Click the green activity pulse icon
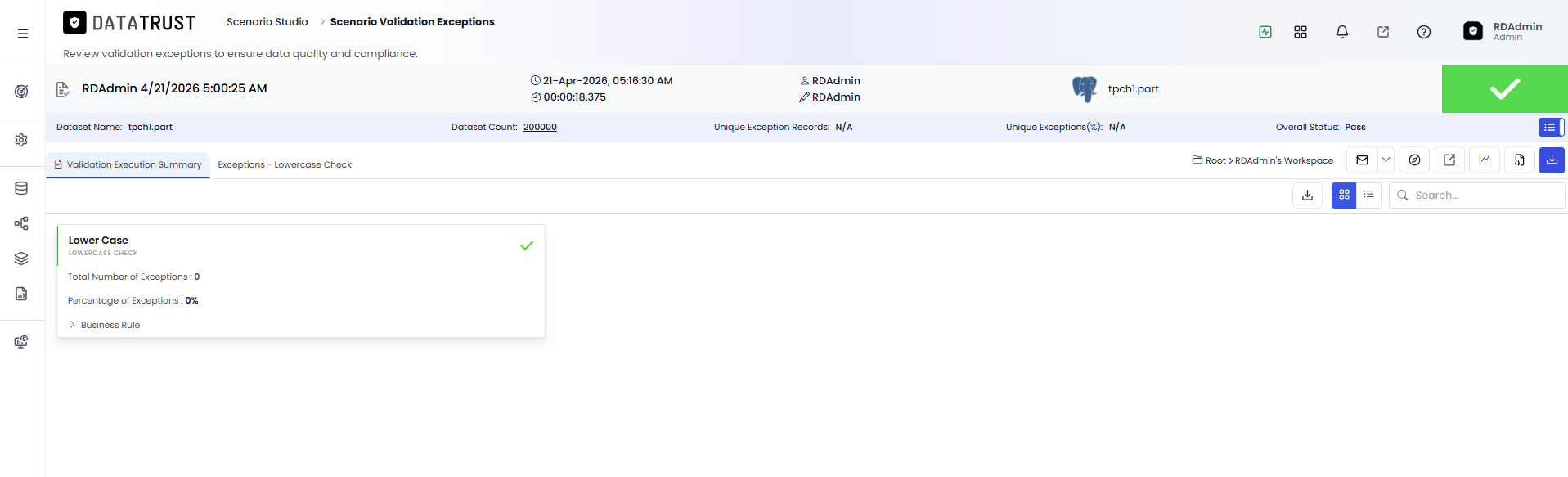The width and height of the screenshot is (1568, 477). [1265, 32]
